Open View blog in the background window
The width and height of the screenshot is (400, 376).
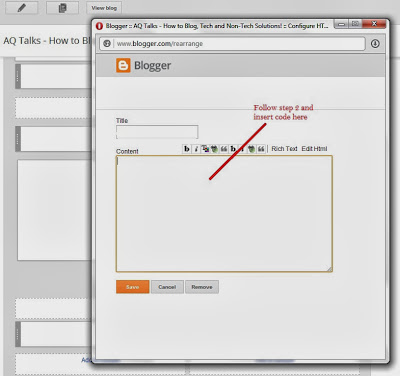(x=104, y=8)
